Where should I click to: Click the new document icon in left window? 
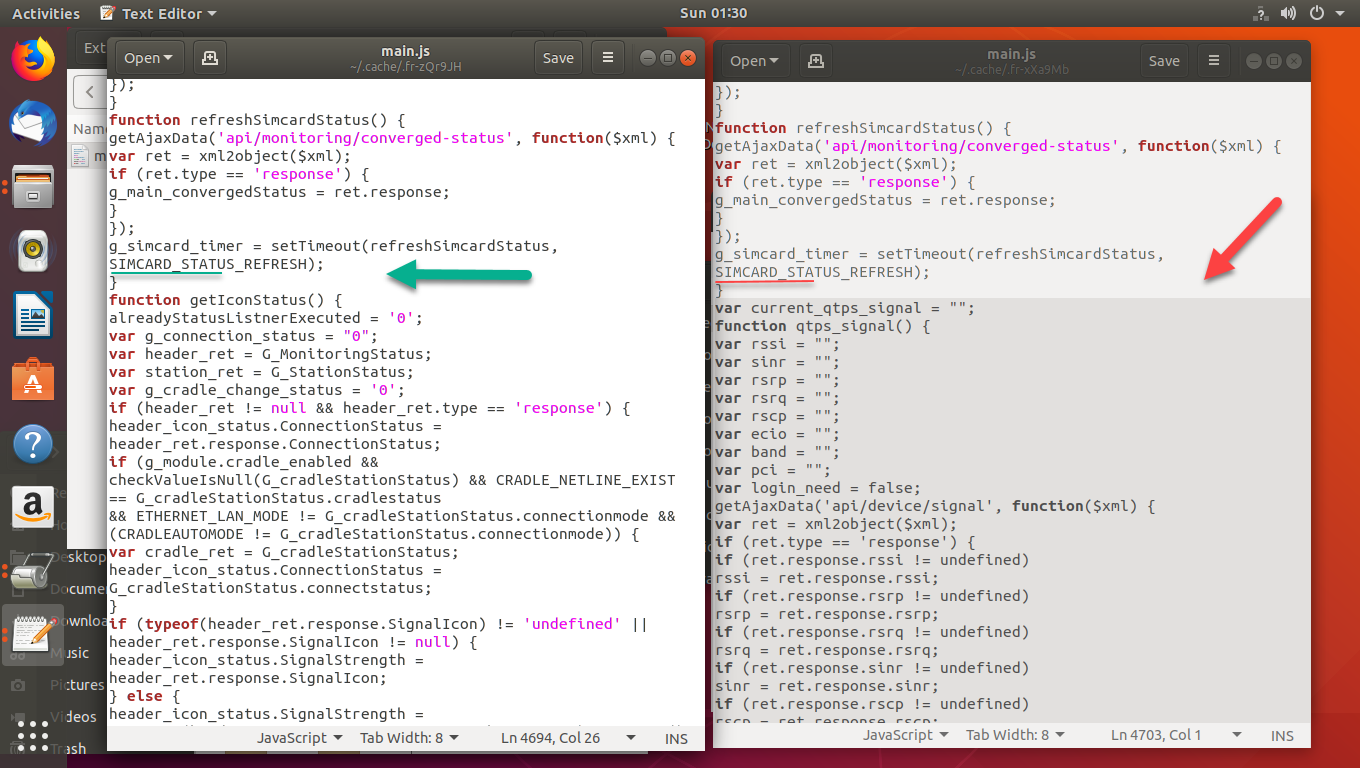[210, 58]
